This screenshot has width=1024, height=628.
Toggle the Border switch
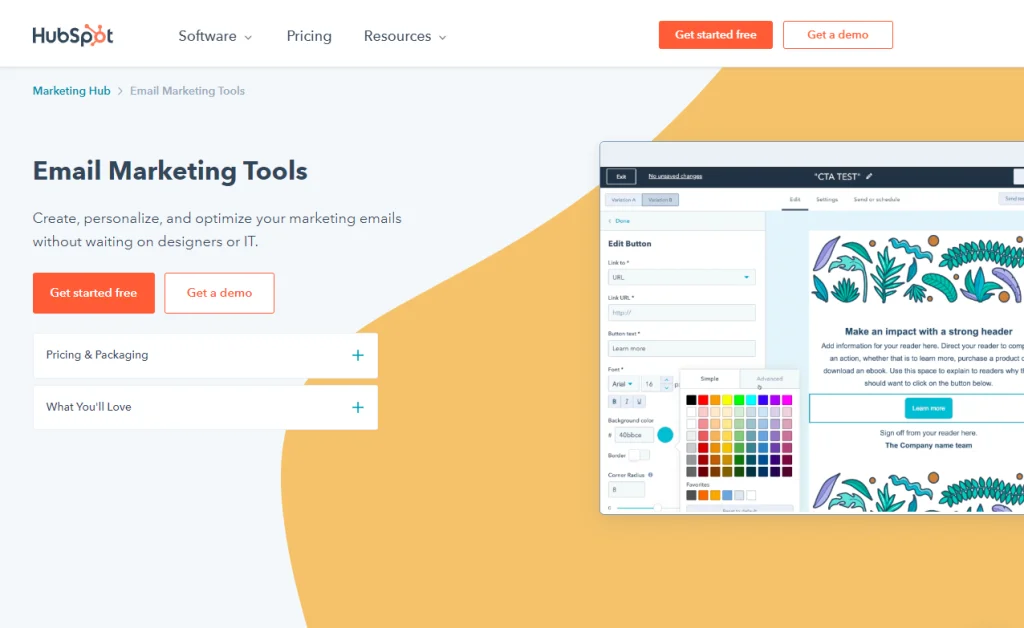638,455
